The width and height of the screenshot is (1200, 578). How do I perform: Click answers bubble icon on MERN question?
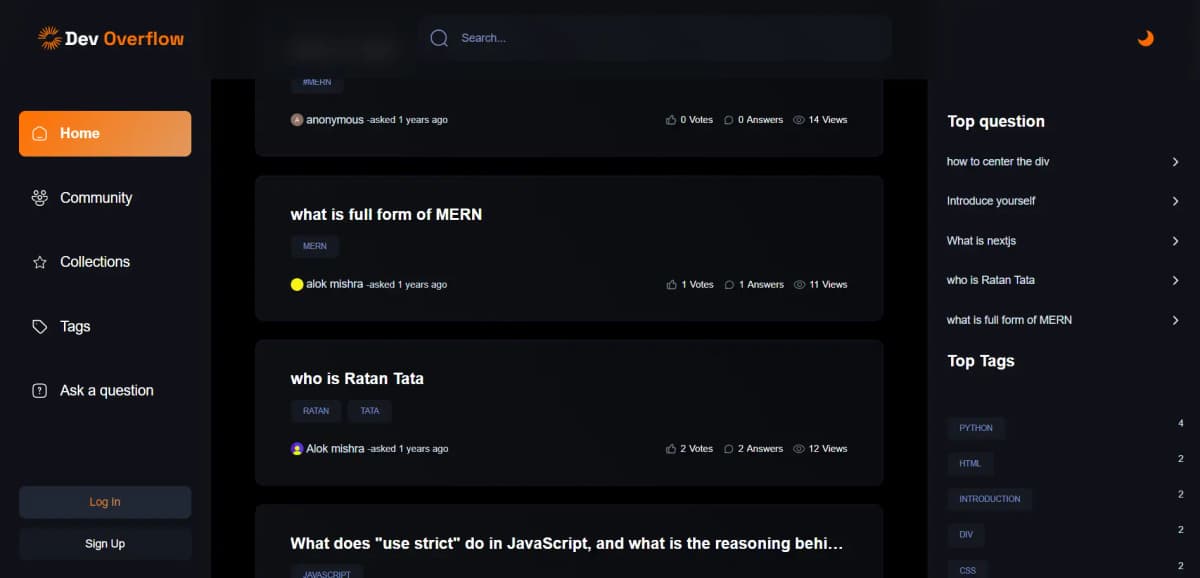pyautogui.click(x=729, y=285)
